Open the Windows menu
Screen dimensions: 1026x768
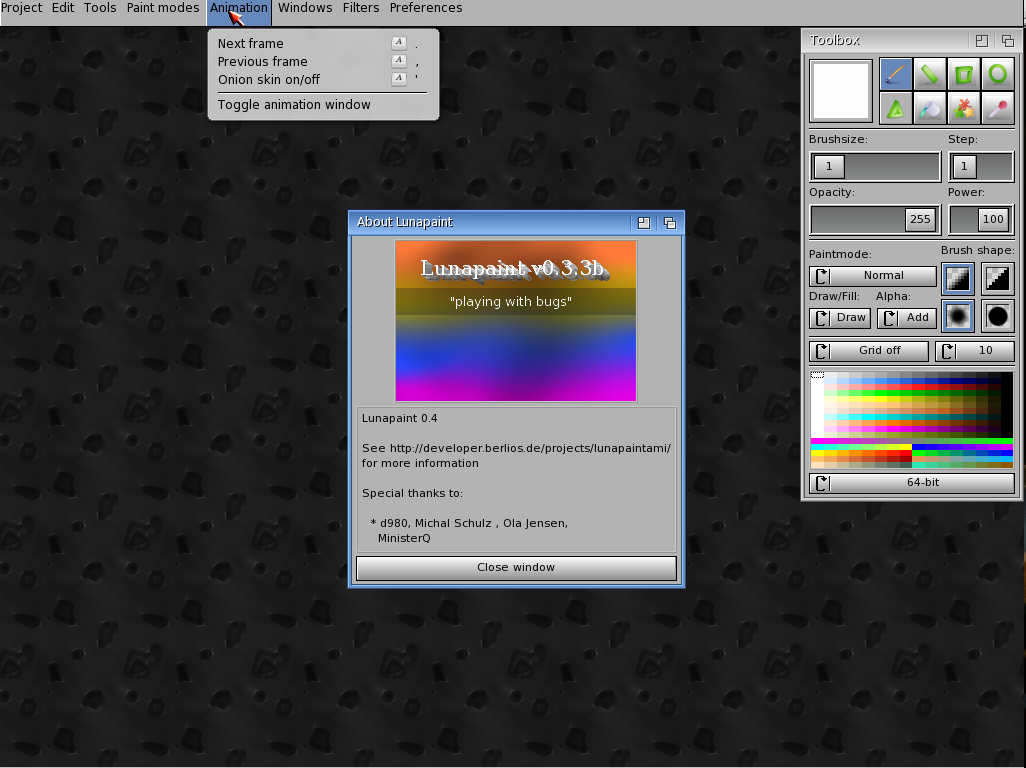pos(305,8)
